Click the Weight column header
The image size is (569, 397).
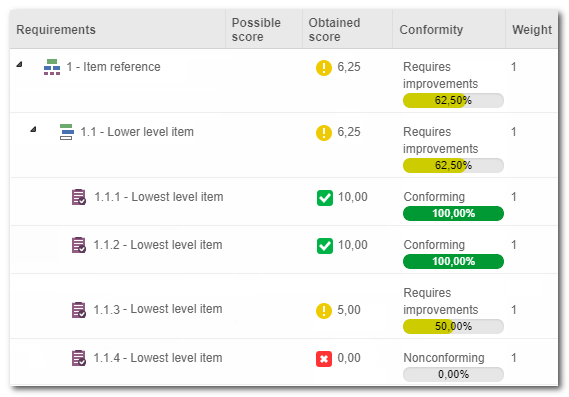(532, 29)
